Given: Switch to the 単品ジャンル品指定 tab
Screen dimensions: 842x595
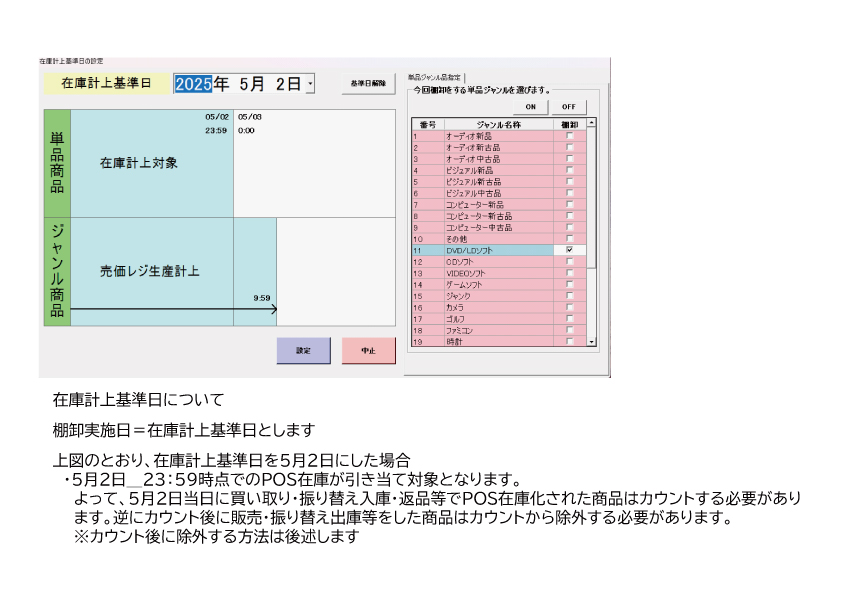Looking at the screenshot, I should coord(436,76).
